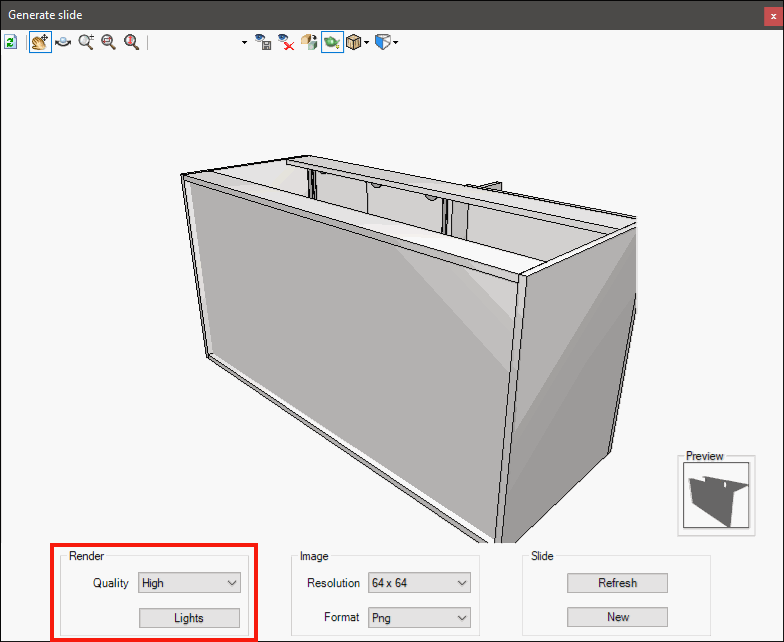Click the Lights button
Viewport: 784px width, 642px height.
[x=190, y=618]
